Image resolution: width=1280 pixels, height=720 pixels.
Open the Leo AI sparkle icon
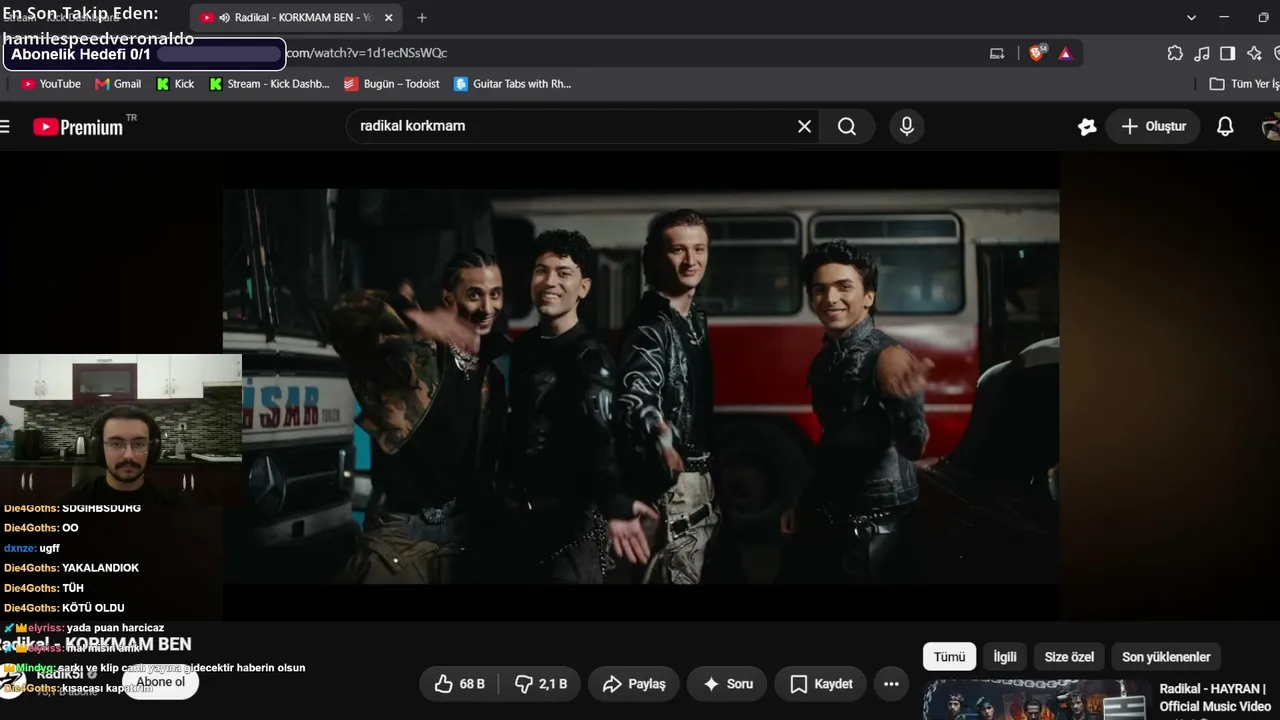(x=1254, y=53)
